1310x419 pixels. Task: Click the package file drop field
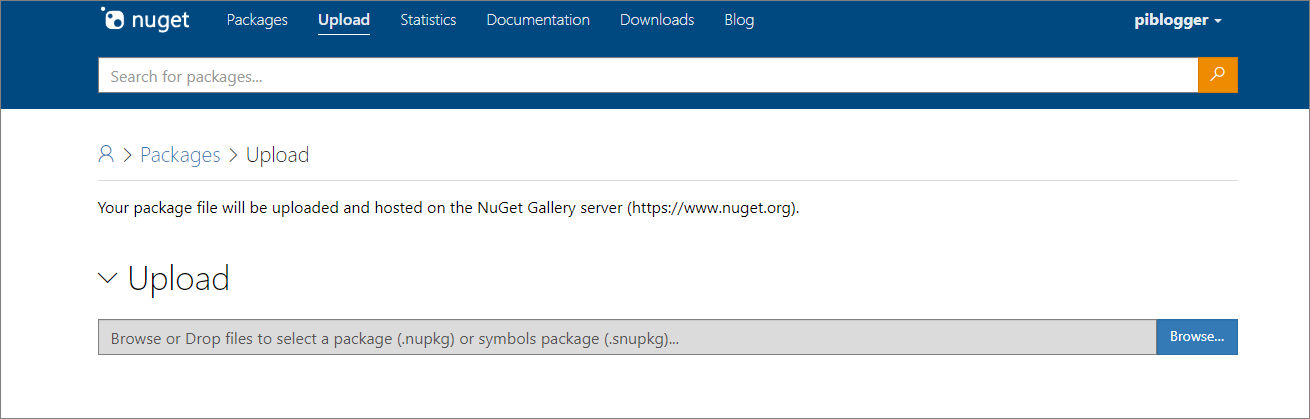click(626, 338)
